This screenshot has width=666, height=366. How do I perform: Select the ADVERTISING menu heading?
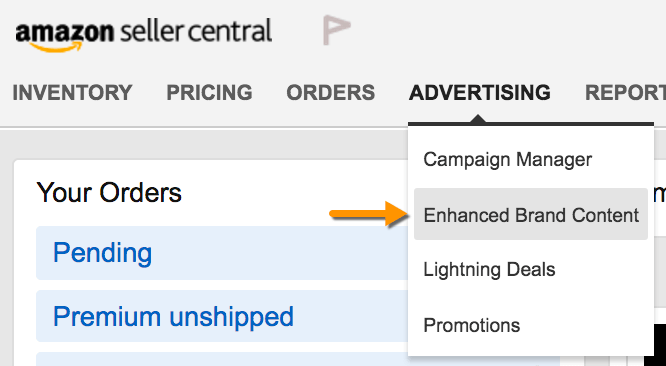(480, 92)
